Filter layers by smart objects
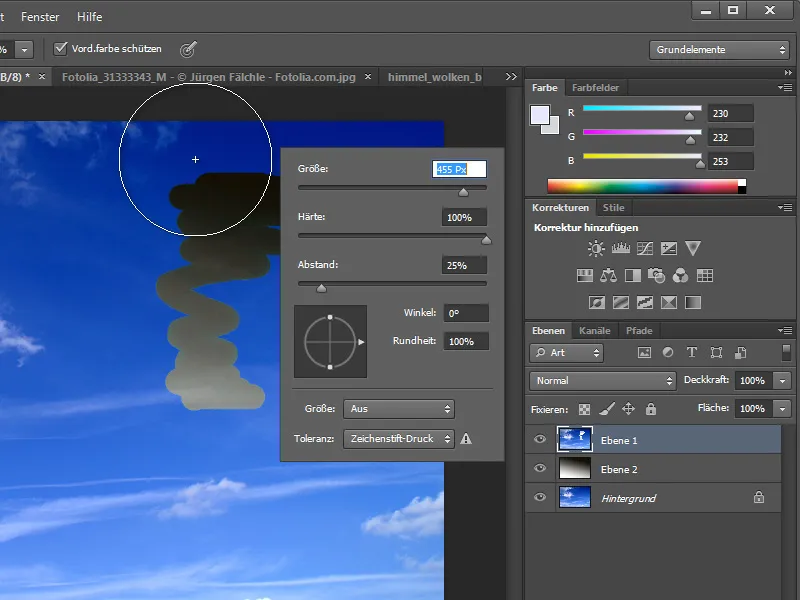Image resolution: width=800 pixels, height=600 pixels. (740, 353)
